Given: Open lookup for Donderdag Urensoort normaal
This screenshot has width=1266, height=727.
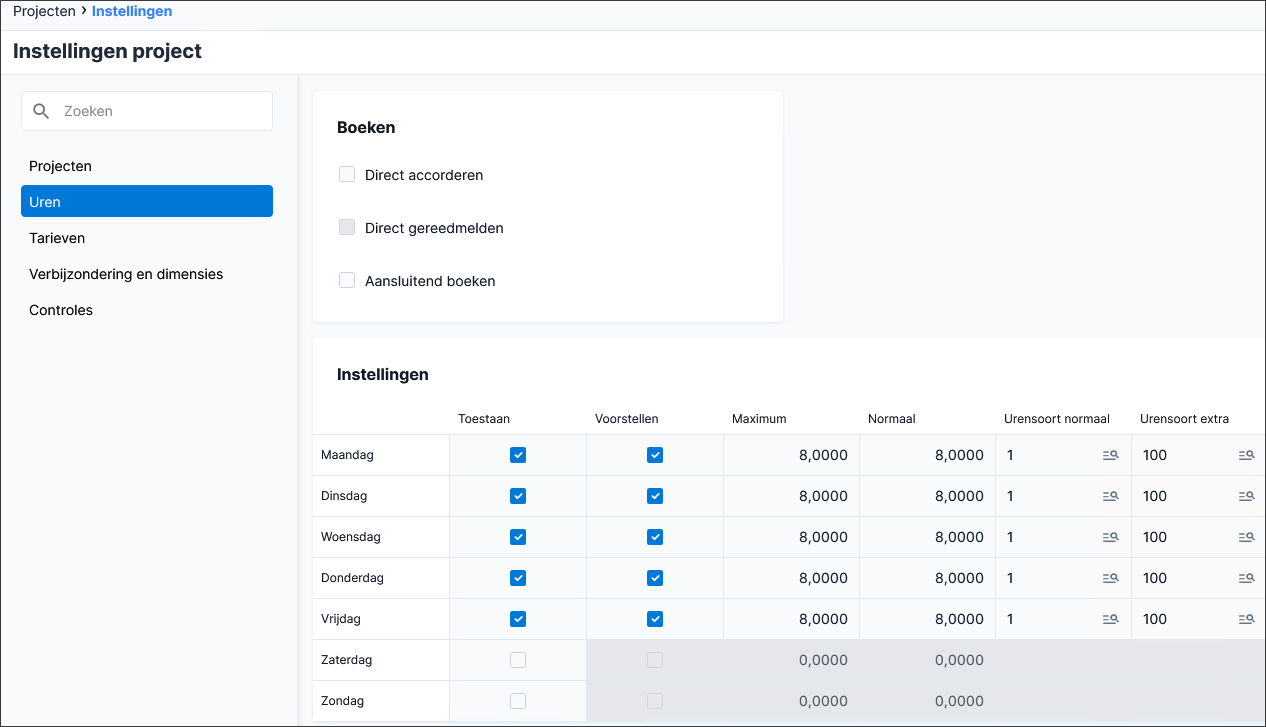Looking at the screenshot, I should coord(1110,578).
